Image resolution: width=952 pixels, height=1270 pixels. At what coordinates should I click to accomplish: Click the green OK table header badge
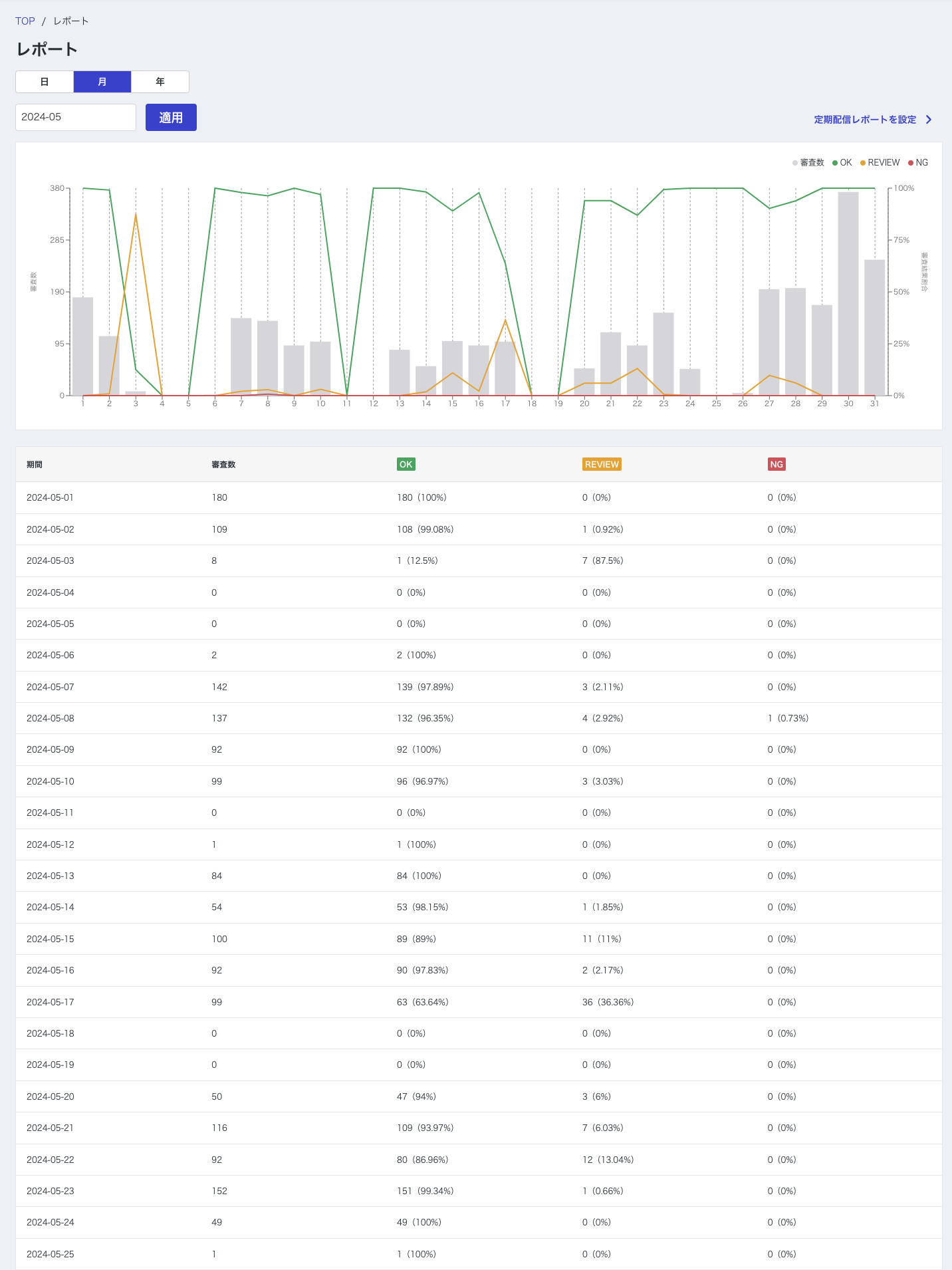click(406, 464)
